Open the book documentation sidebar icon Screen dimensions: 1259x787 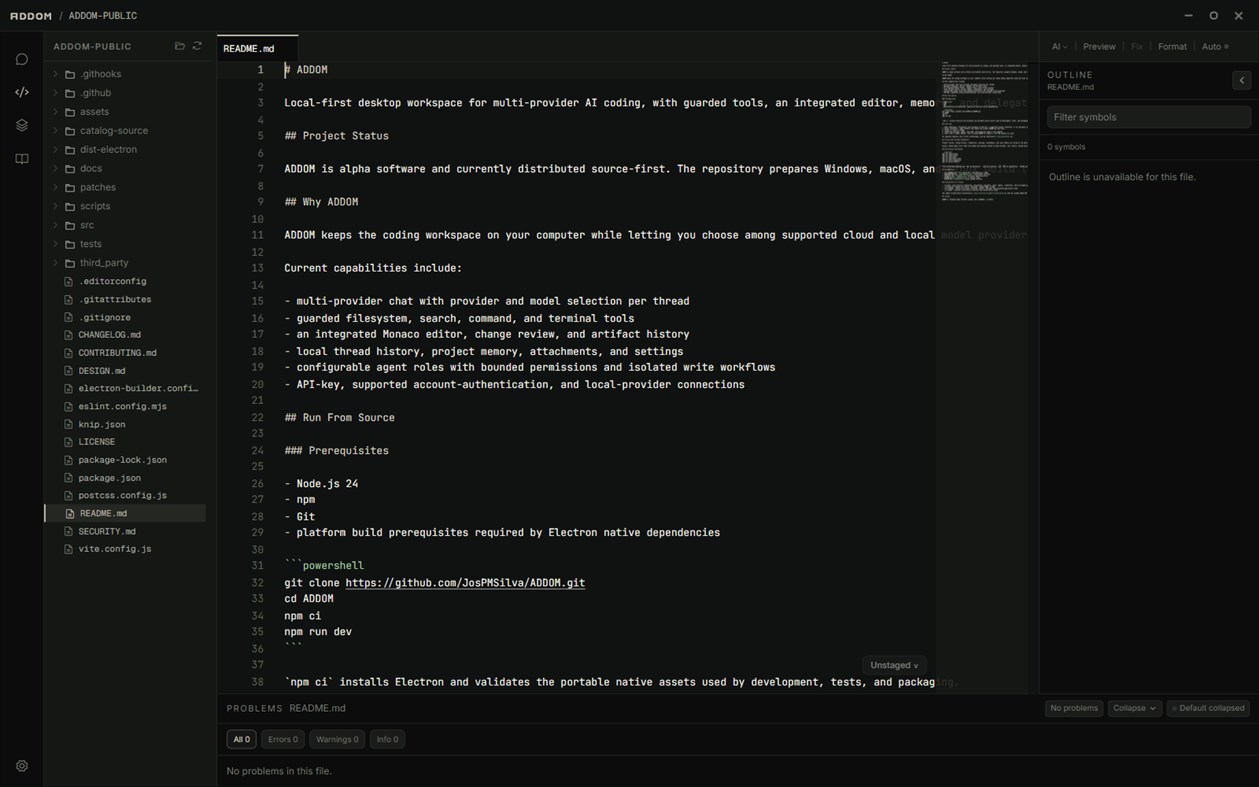coord(22,159)
